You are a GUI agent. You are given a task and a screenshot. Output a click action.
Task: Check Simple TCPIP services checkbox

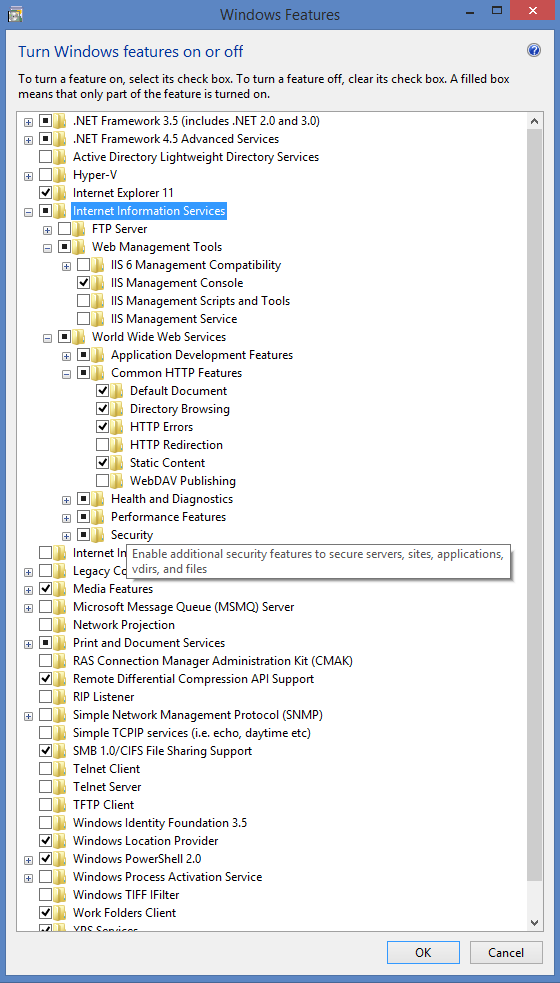pyautogui.click(x=45, y=733)
